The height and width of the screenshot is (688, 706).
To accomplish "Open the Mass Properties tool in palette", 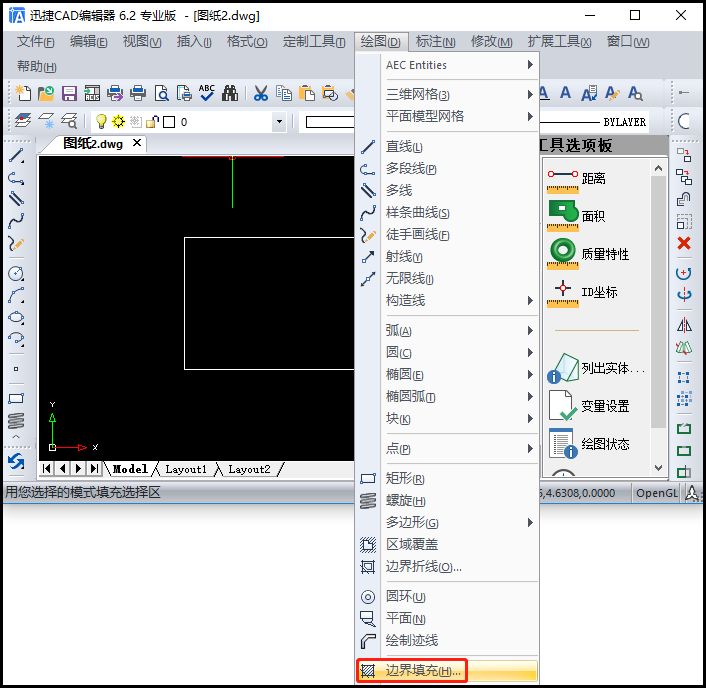I will pos(588,254).
